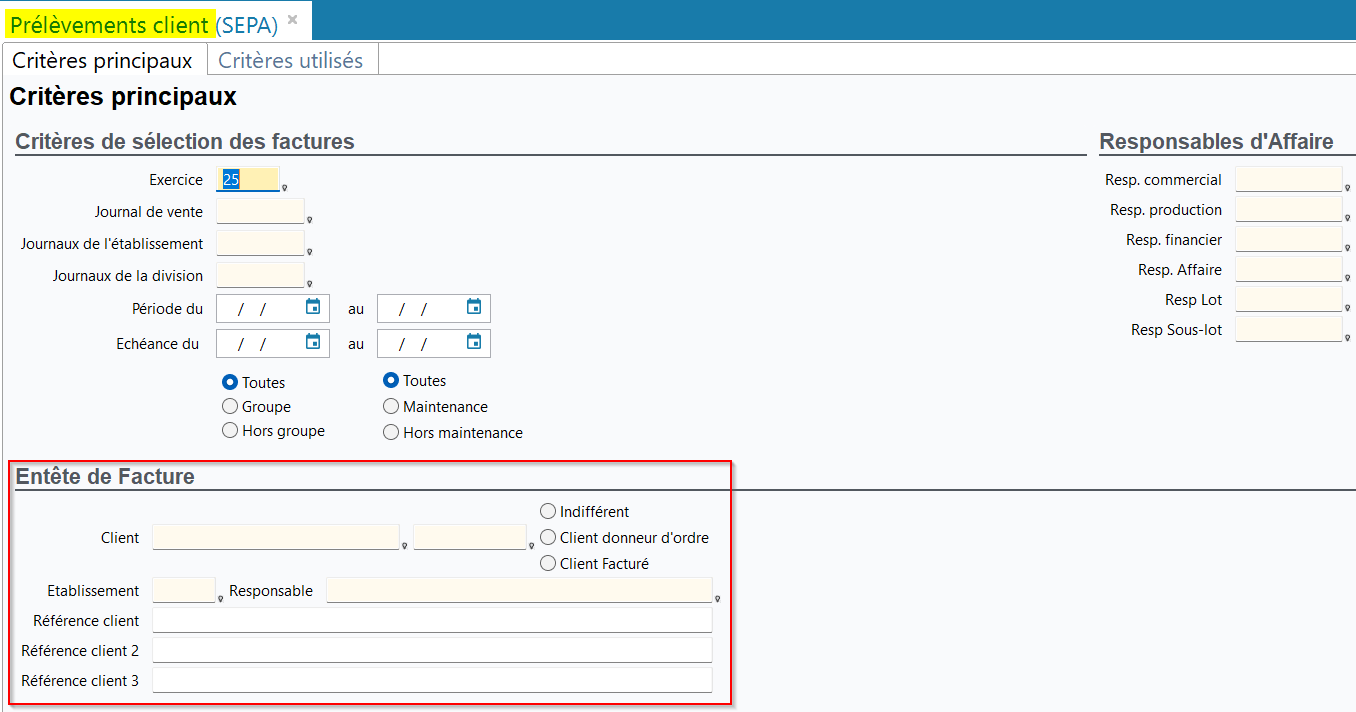Open calendar for 'Echéance' end date
This screenshot has width=1356, height=712.
pos(474,343)
